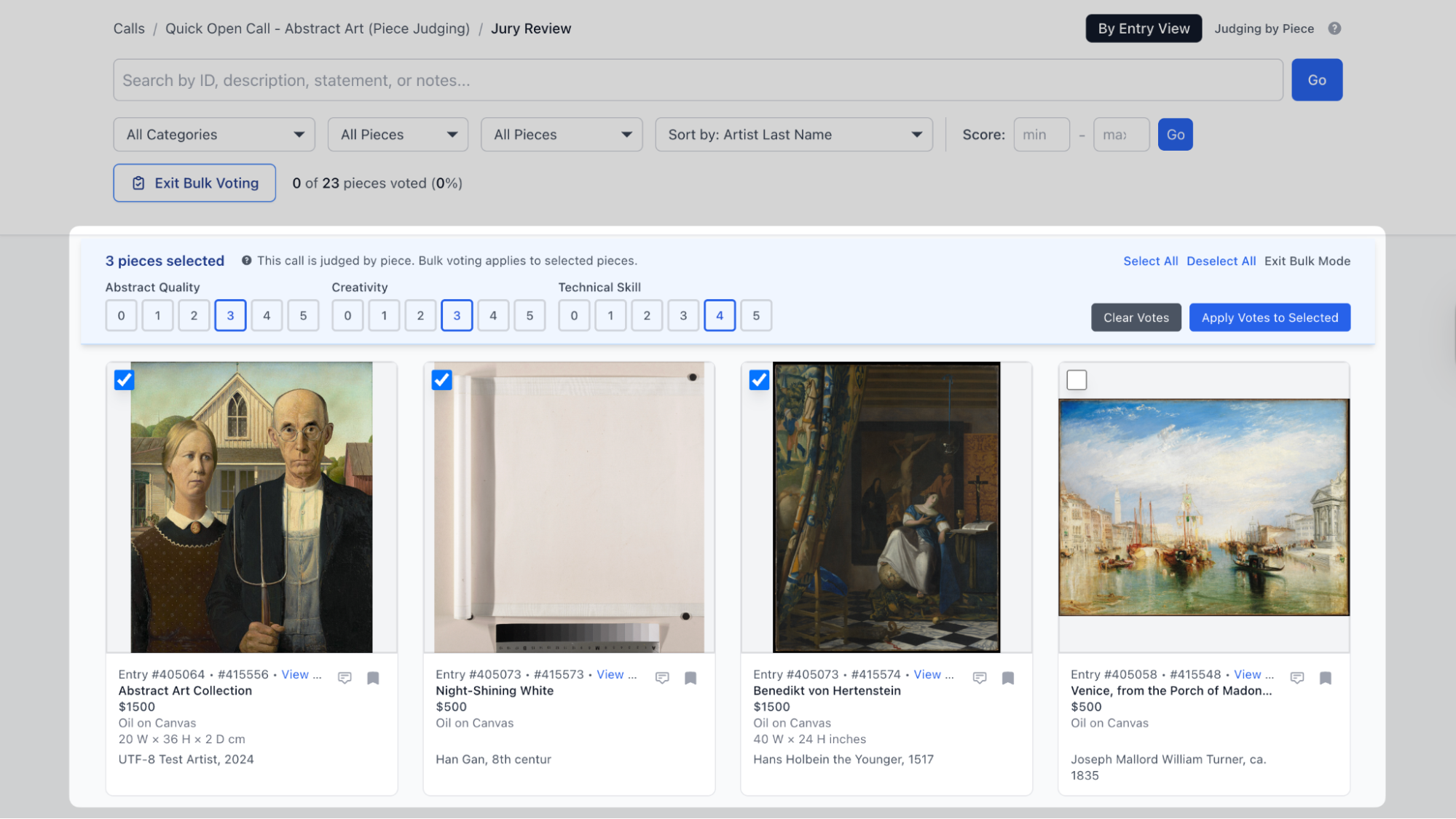The image size is (1456, 819).
Task: Set Abstract Quality score to 0
Action: [121, 316]
